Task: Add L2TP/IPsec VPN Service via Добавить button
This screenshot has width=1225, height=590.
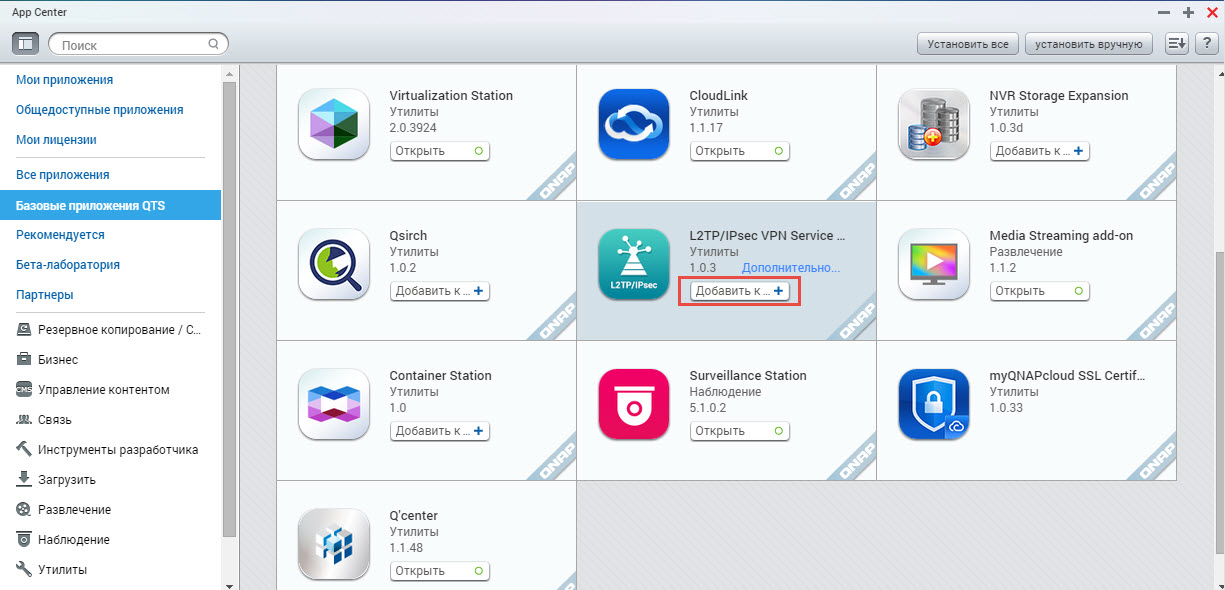Action: coord(740,291)
